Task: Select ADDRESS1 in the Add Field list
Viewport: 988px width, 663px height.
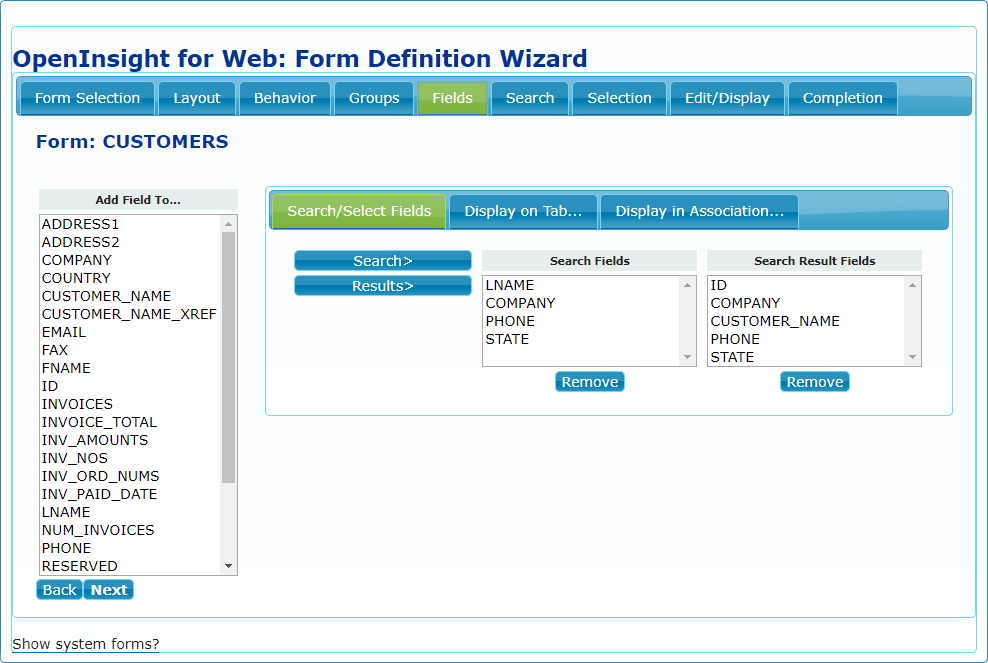Action: click(130, 224)
